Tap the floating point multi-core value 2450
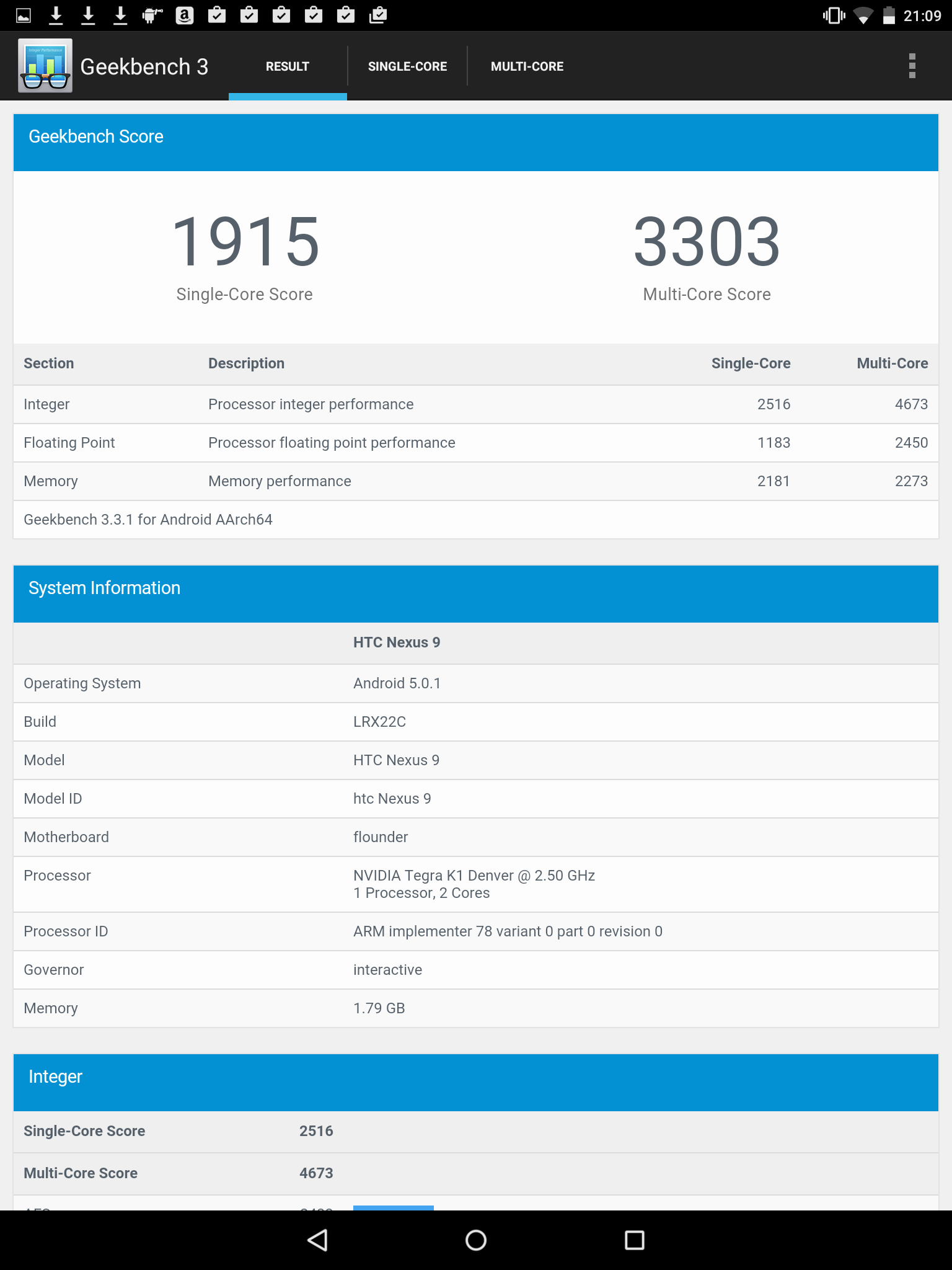952x1270 pixels. (x=911, y=443)
